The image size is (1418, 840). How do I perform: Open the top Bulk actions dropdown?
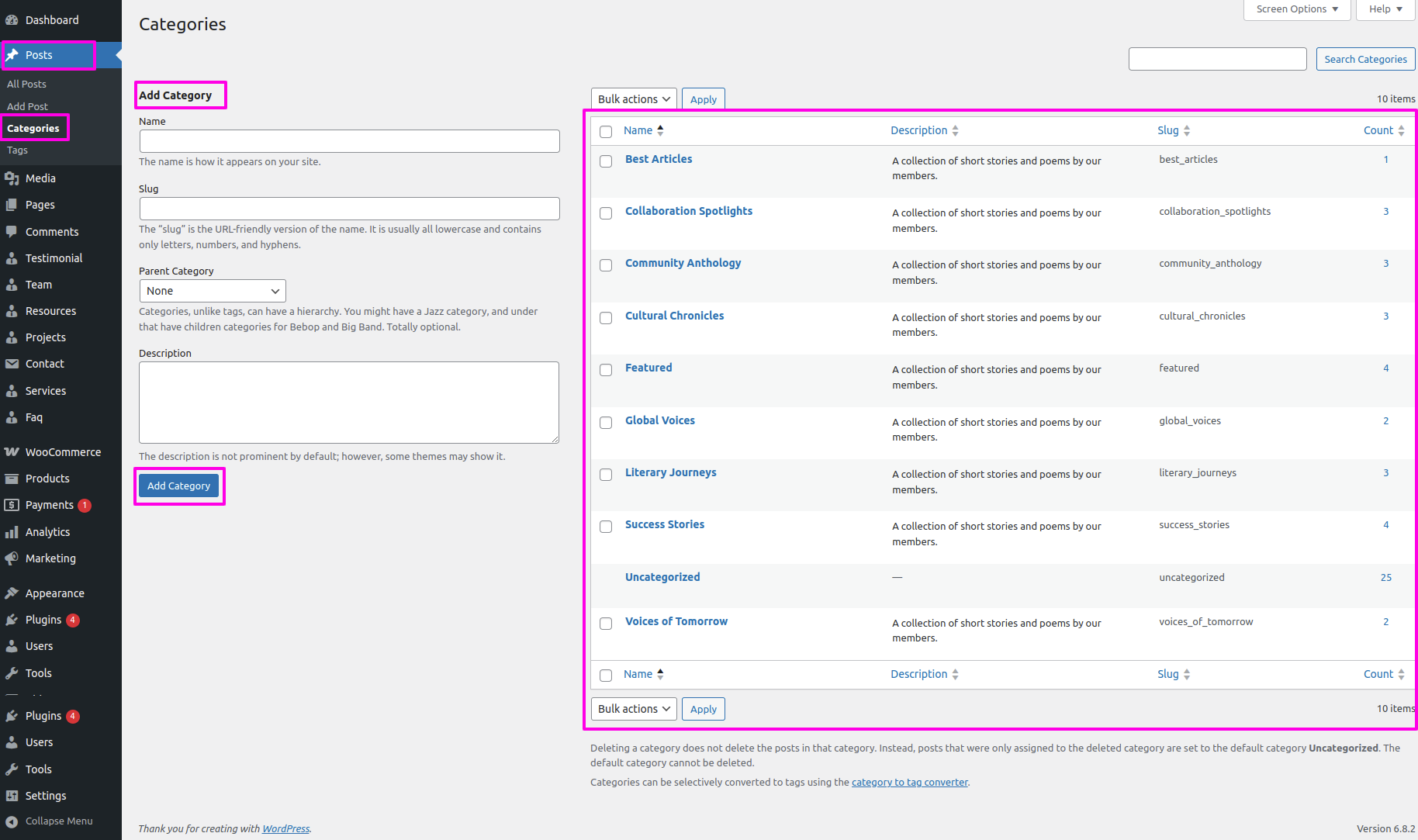[633, 99]
